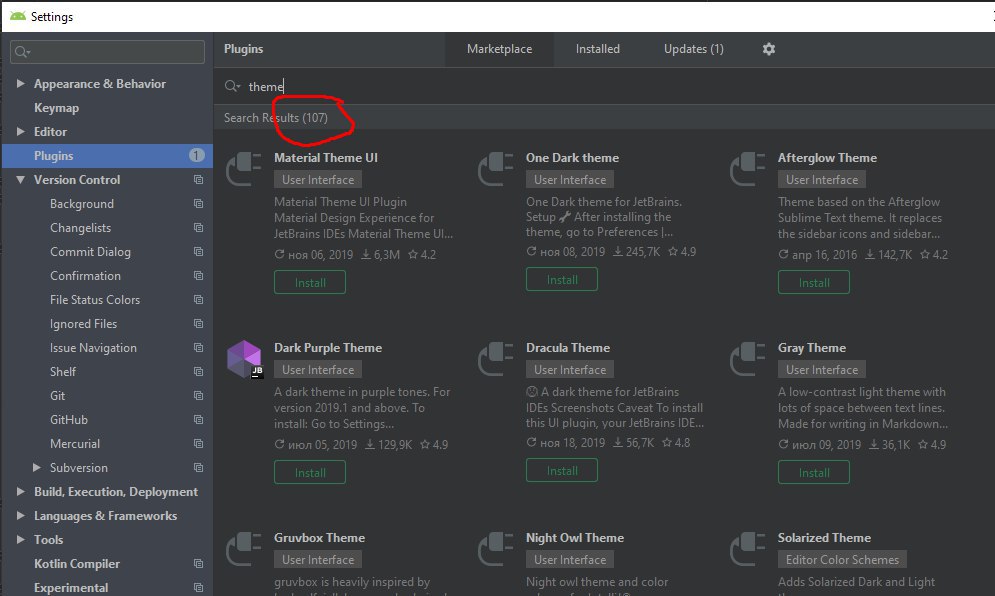Click the project-level icon beside Changelists
Viewport: 995px width, 596px height.
(199, 228)
